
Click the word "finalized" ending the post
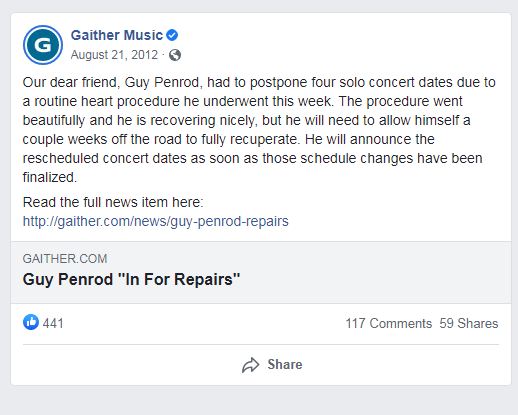click(50, 177)
